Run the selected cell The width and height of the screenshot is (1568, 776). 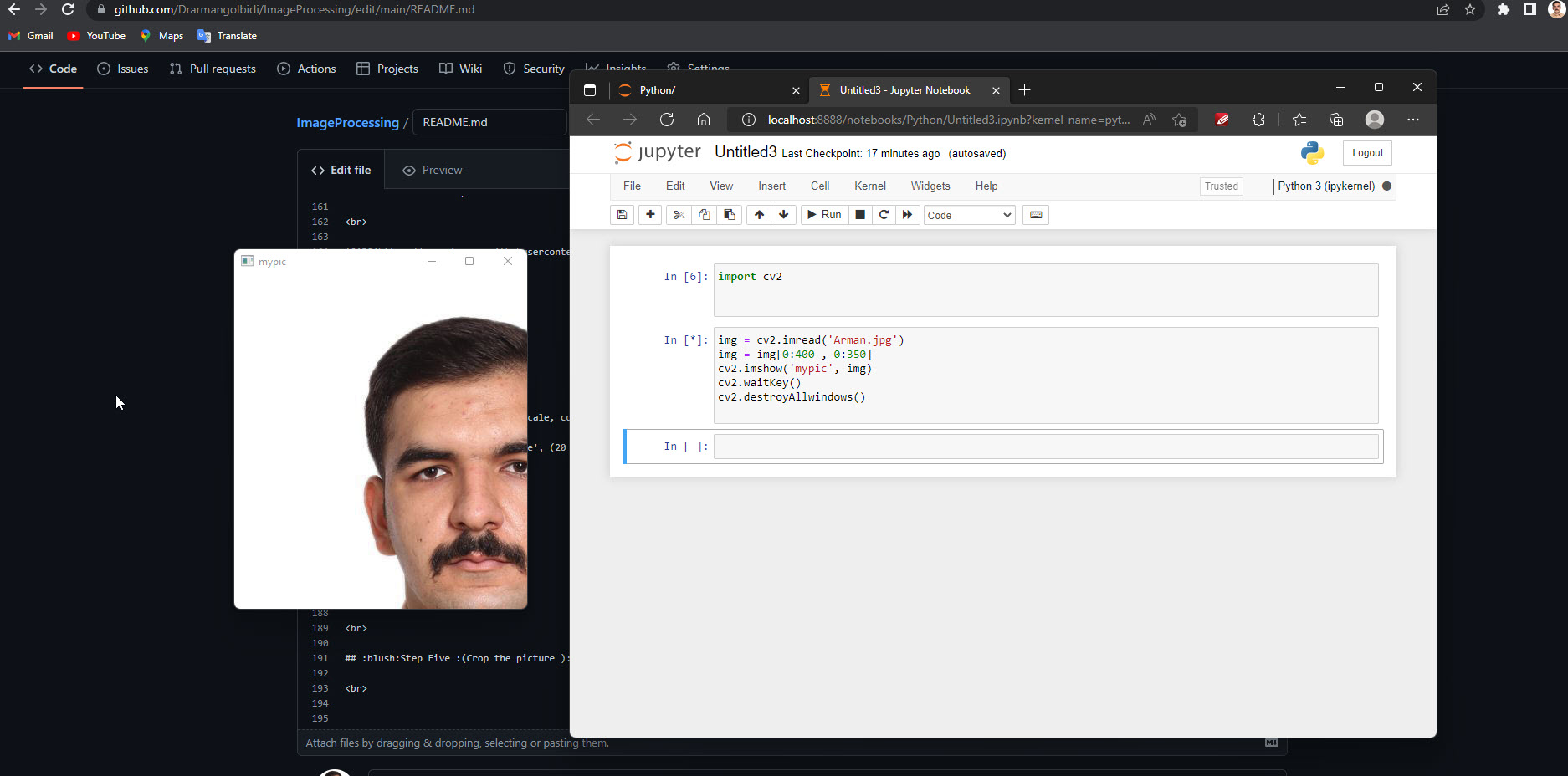(x=823, y=215)
